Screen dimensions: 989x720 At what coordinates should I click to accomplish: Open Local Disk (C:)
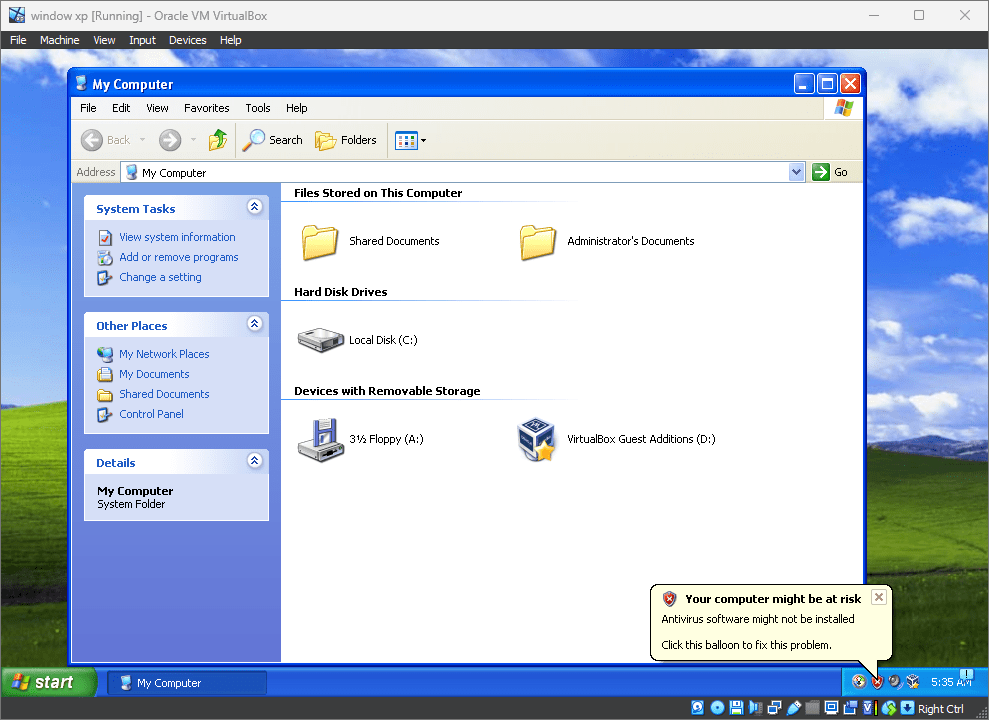click(320, 339)
